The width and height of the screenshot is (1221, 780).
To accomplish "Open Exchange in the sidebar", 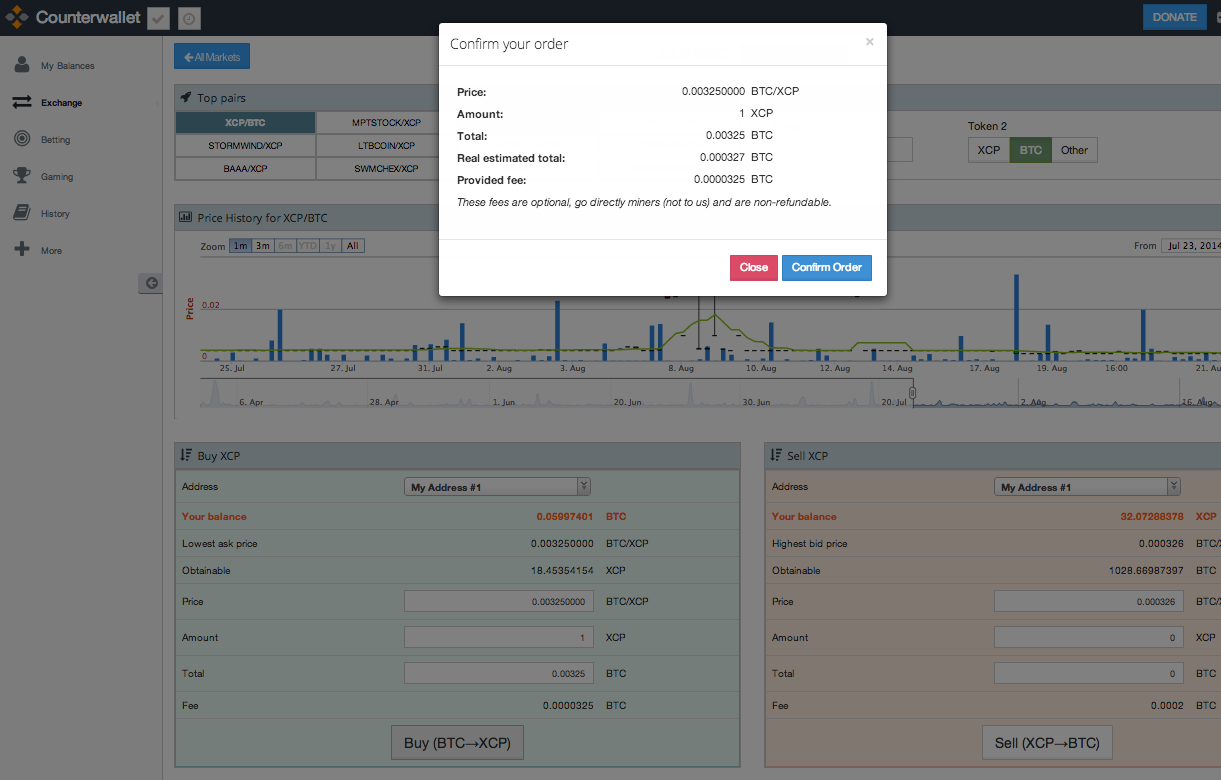I will coord(62,103).
